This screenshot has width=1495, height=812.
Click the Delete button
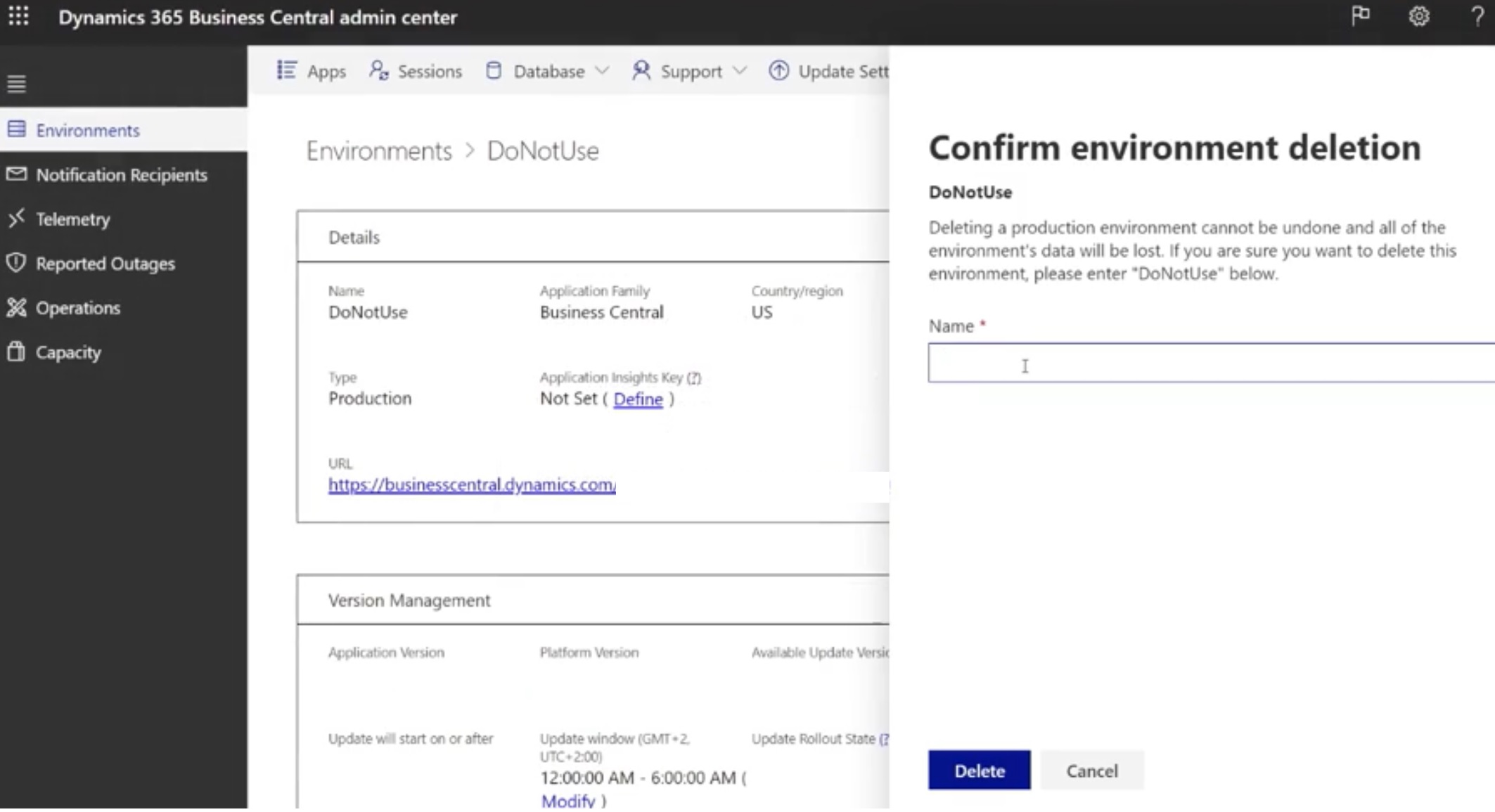[x=979, y=771]
